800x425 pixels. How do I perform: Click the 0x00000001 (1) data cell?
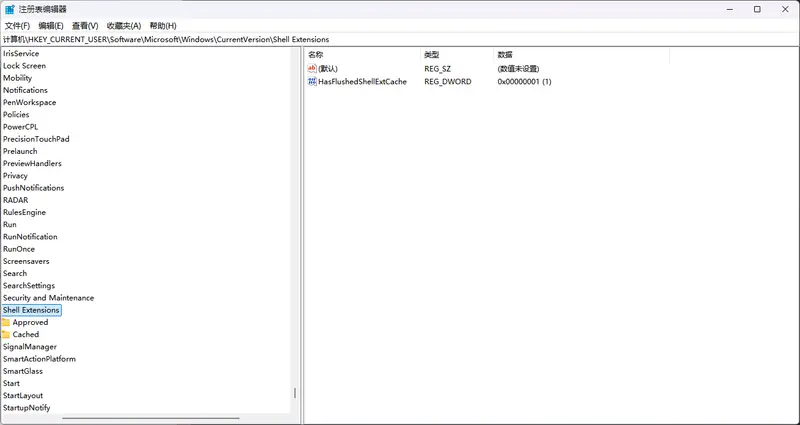point(524,82)
